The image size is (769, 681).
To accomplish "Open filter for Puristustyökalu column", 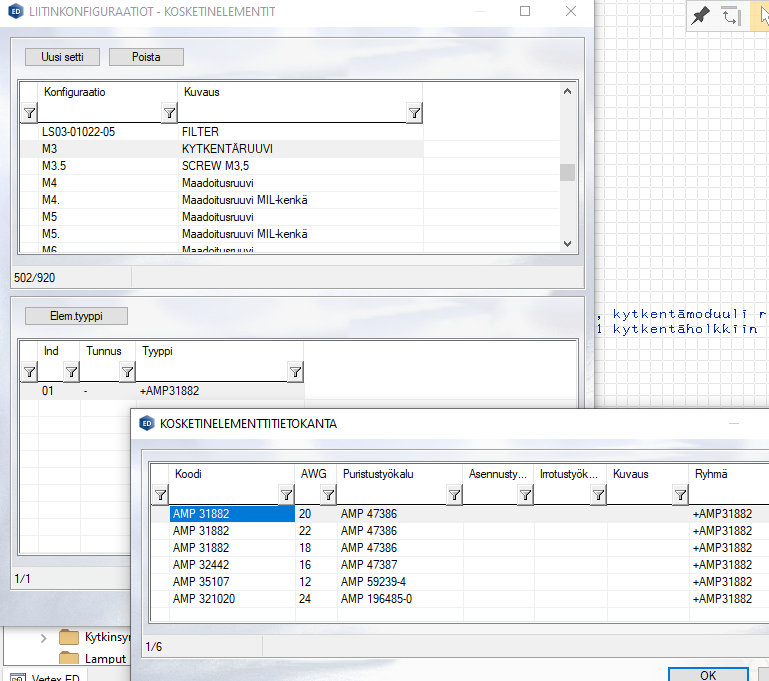I will pos(454,494).
